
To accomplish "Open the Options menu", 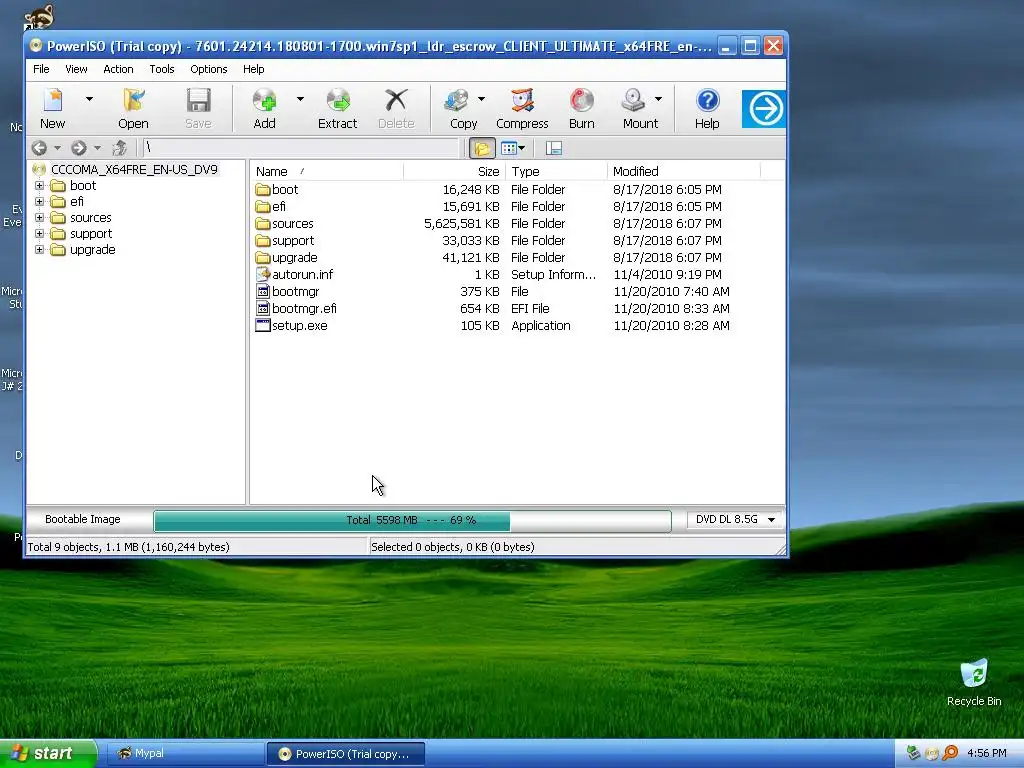I will 208,69.
